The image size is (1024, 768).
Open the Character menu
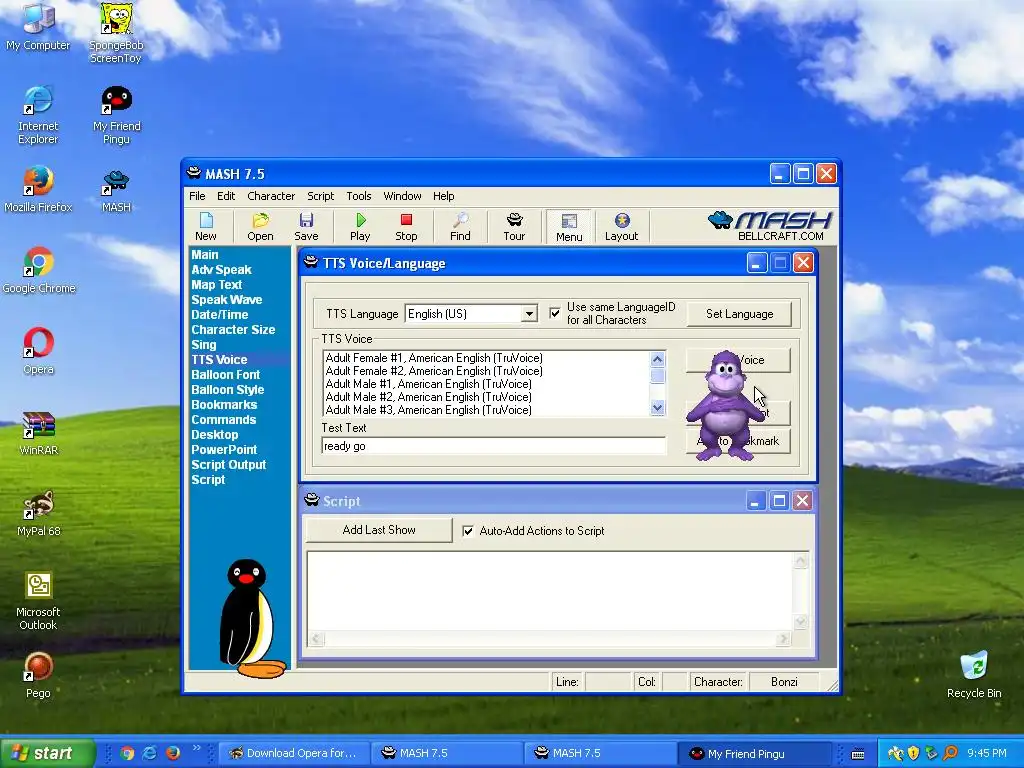[x=271, y=196]
